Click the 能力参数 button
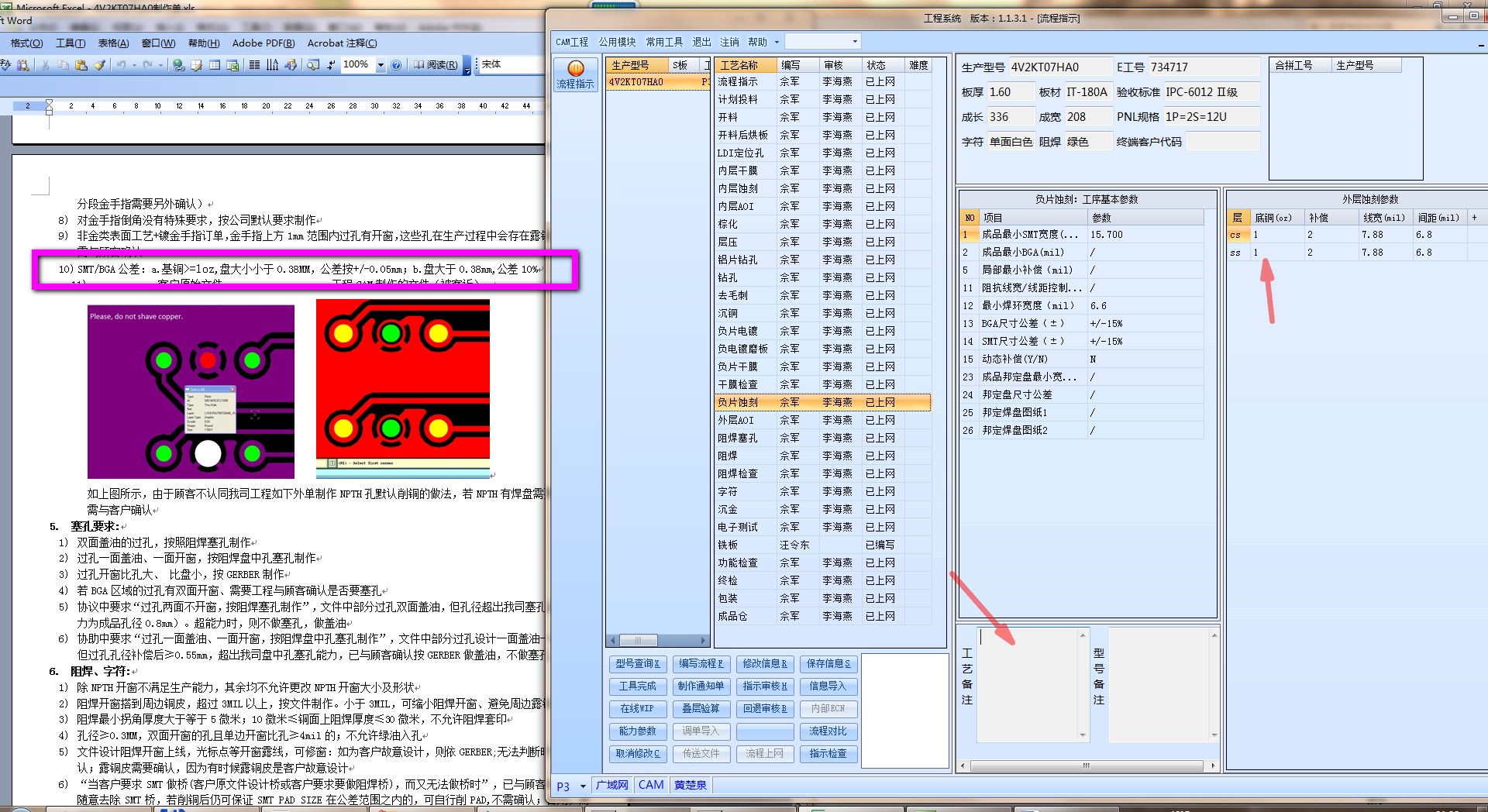 click(x=638, y=731)
